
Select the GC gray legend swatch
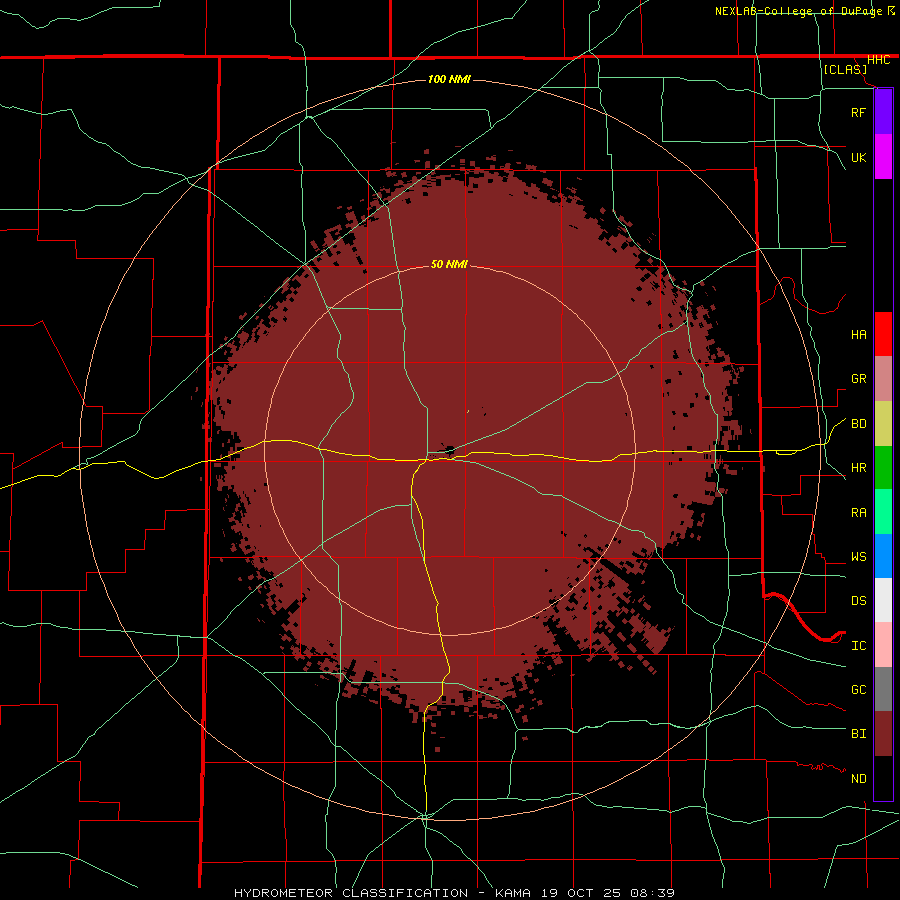click(x=883, y=689)
